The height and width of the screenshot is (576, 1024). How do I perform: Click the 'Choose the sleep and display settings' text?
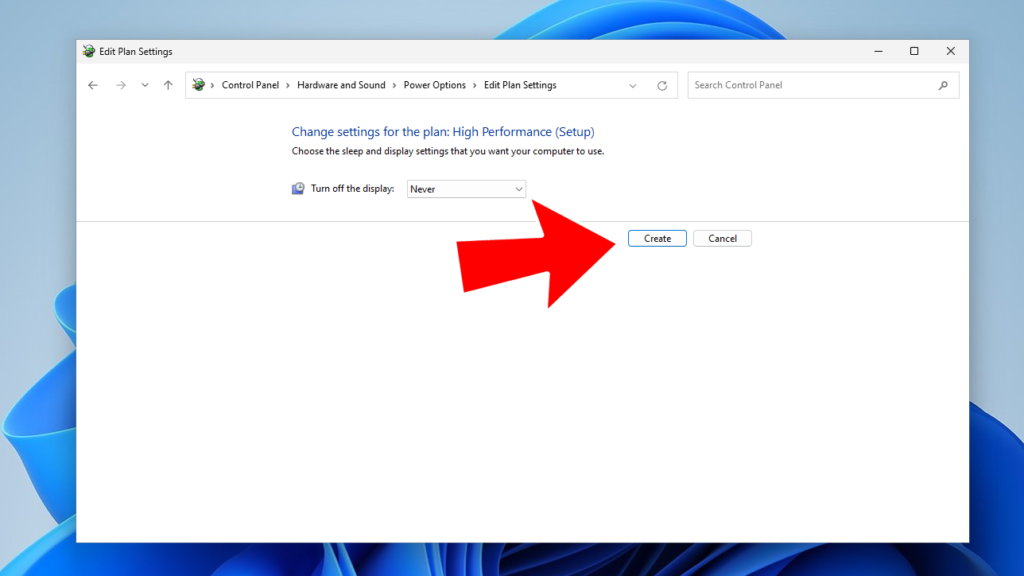pos(448,151)
